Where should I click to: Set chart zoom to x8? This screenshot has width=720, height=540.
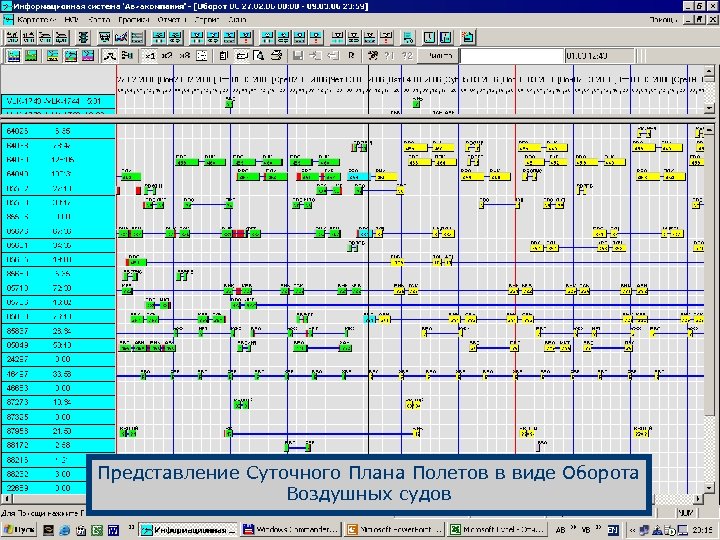point(184,56)
